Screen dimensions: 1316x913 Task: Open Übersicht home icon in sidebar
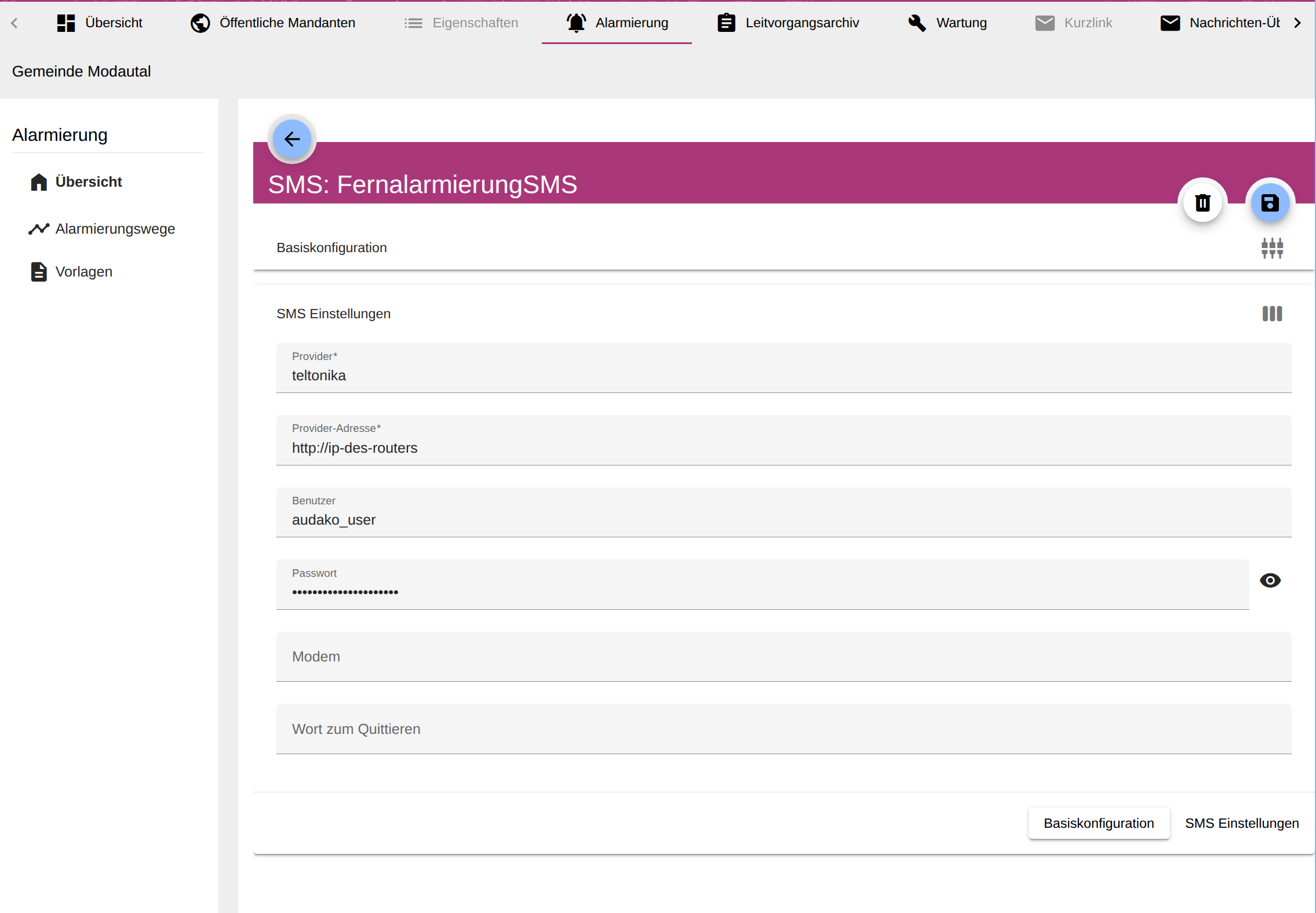pyautogui.click(x=39, y=182)
